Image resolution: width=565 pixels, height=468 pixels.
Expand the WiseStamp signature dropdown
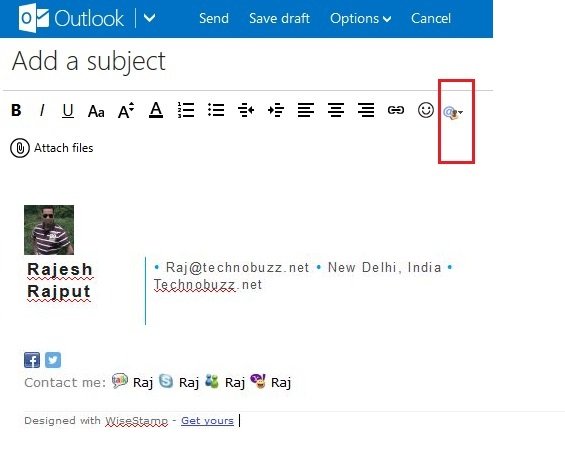(453, 113)
